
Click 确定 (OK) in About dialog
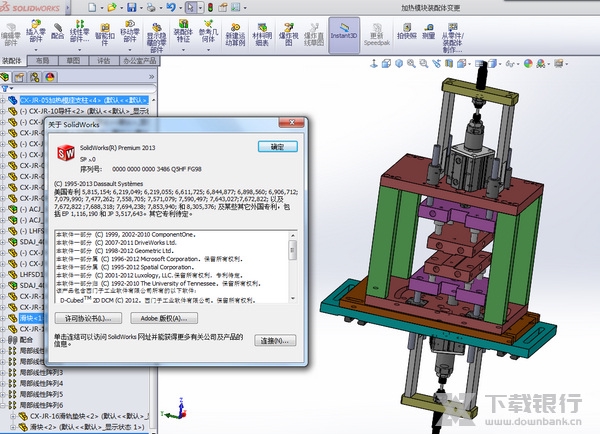pyautogui.click(x=277, y=147)
